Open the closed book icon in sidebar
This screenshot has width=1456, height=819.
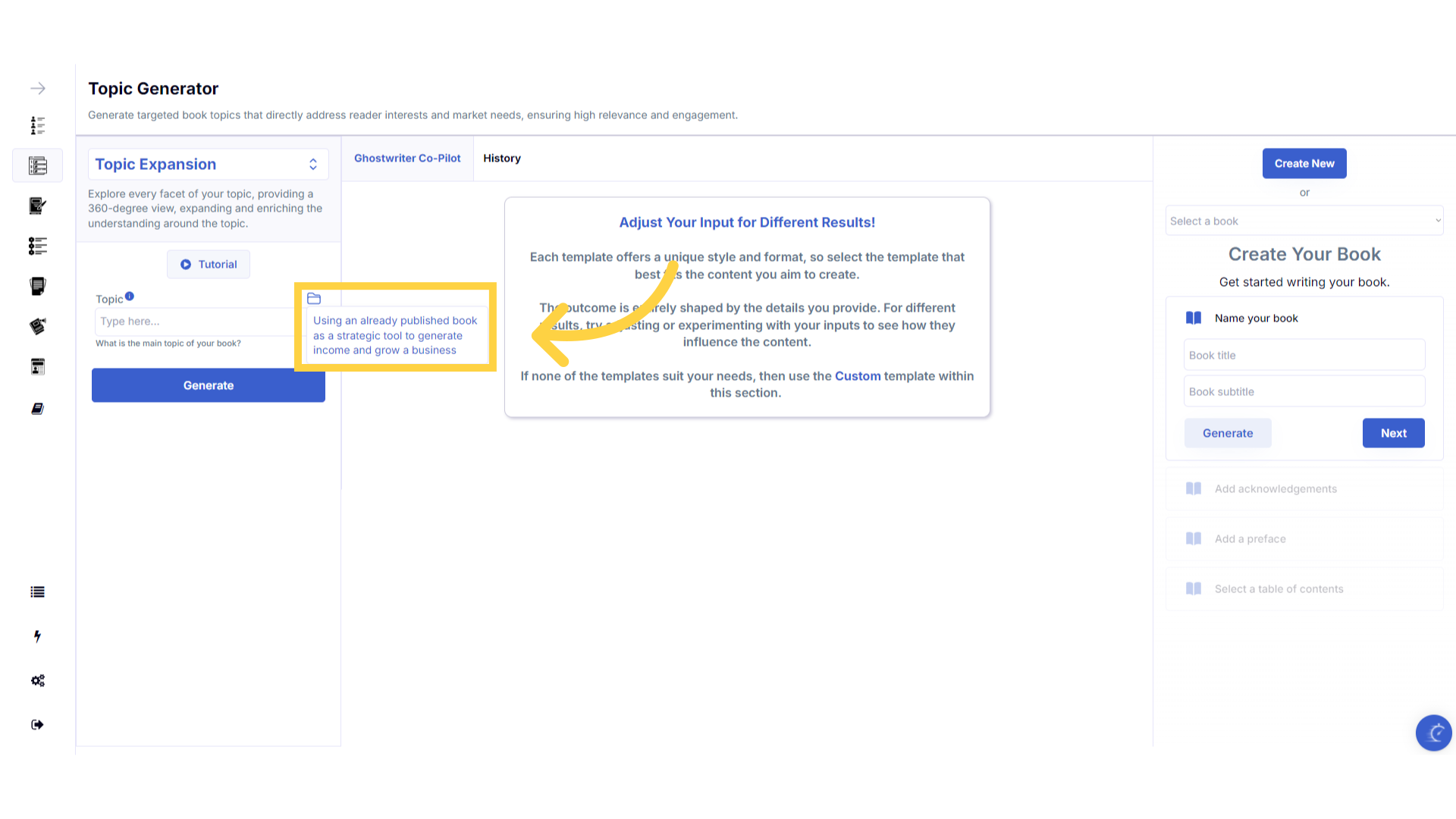(37, 409)
